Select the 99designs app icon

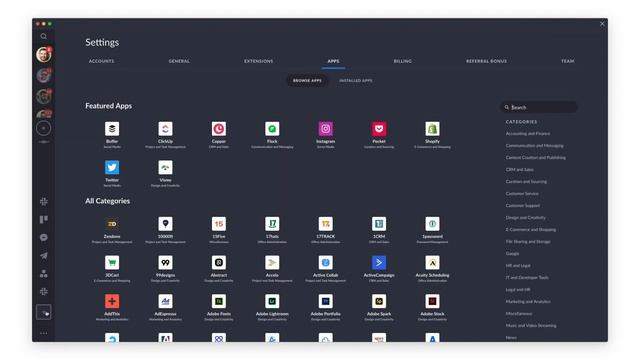click(165, 262)
